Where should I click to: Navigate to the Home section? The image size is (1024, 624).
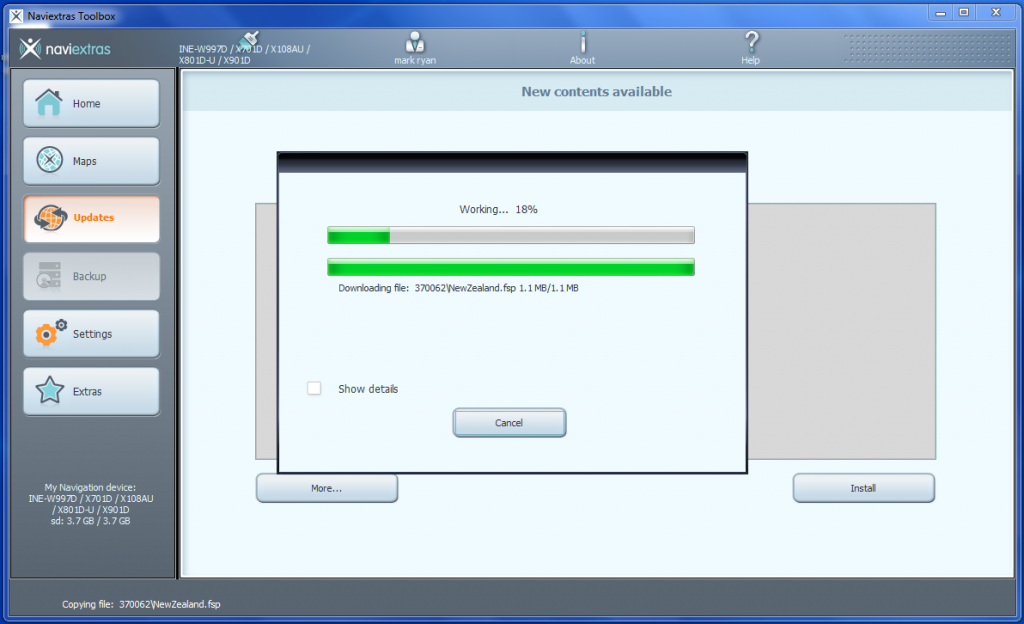[x=90, y=102]
